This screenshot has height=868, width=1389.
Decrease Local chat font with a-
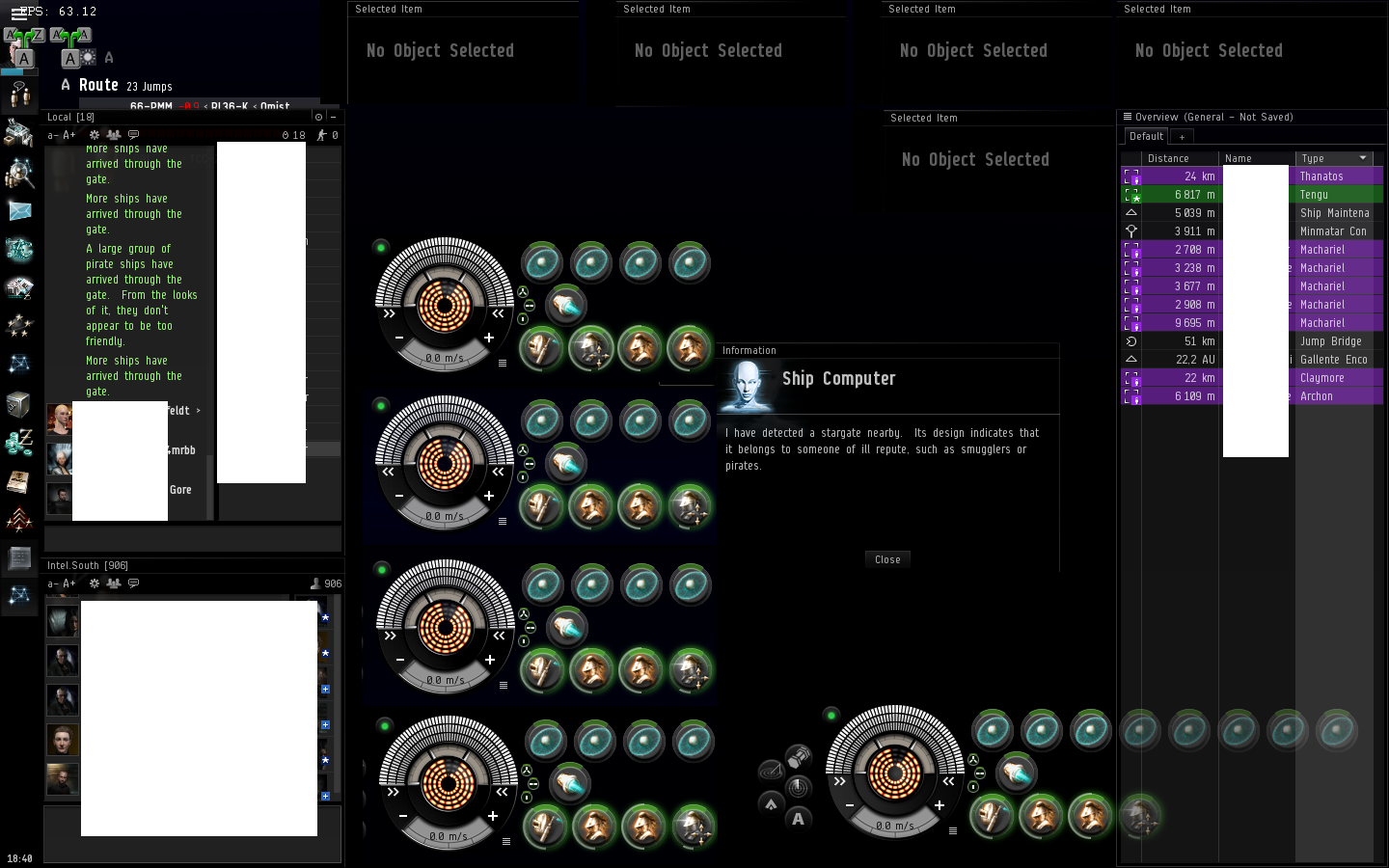[x=53, y=135]
